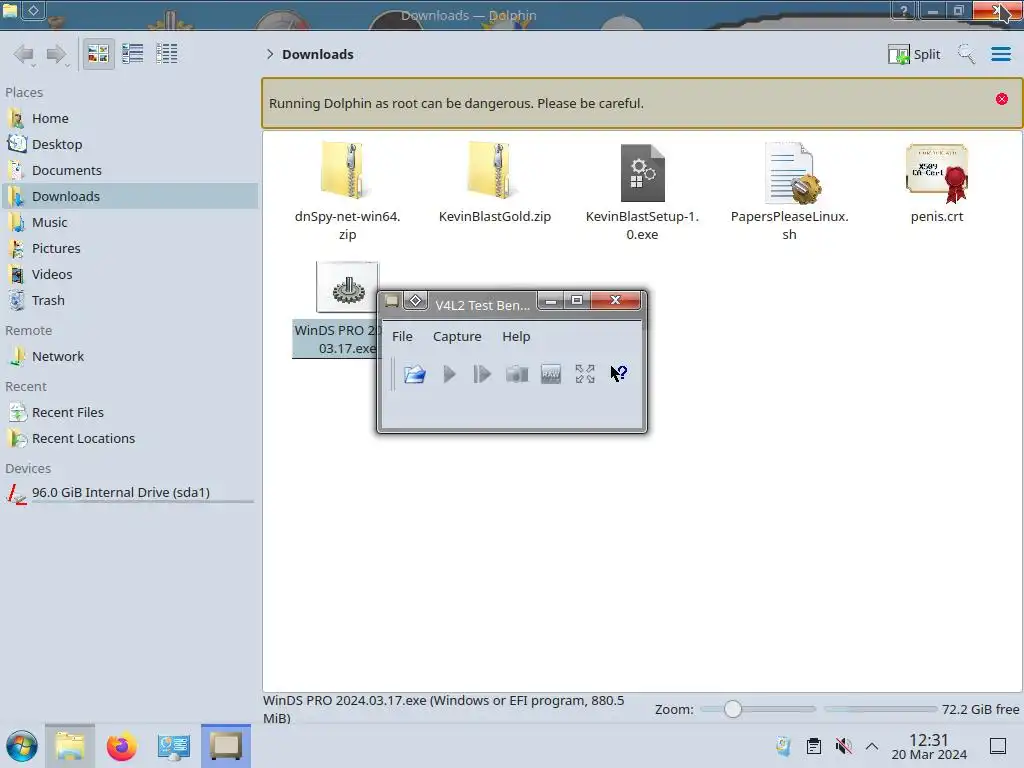The image size is (1024, 768).
Task: Click the What's This help cursor icon
Action: pyautogui.click(x=618, y=374)
